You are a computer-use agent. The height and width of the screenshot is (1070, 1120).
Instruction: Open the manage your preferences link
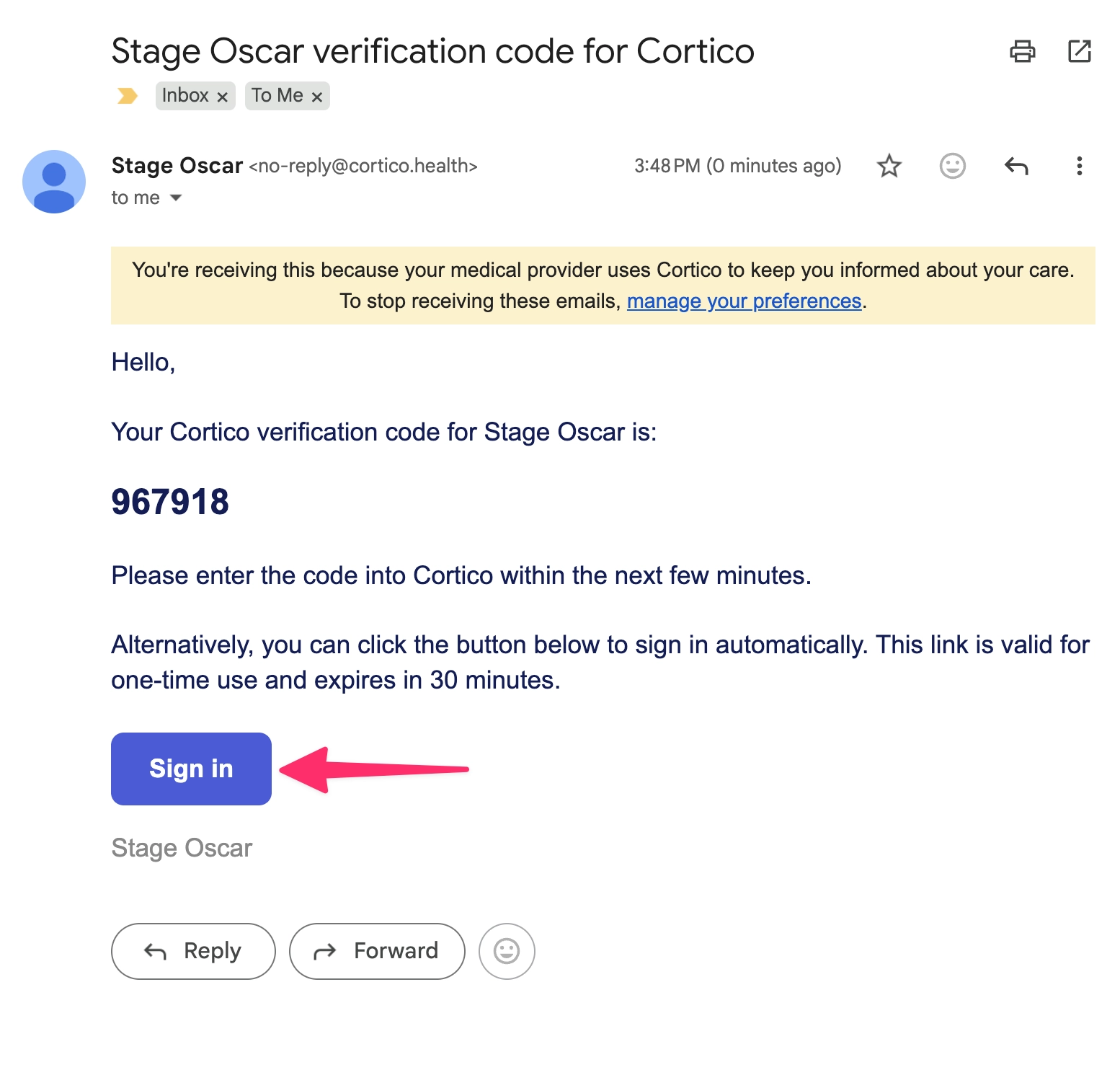[x=744, y=301]
